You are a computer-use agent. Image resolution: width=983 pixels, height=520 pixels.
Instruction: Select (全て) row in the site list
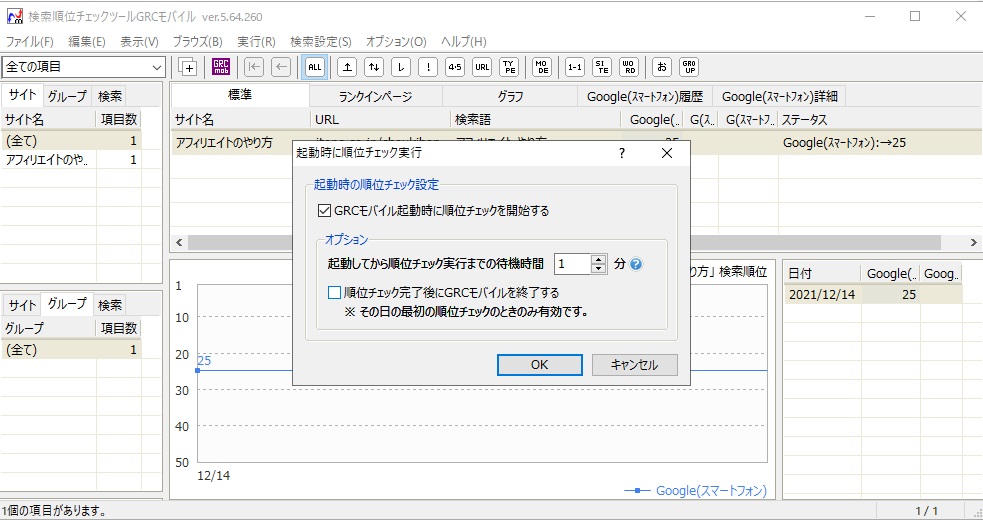tap(71, 141)
